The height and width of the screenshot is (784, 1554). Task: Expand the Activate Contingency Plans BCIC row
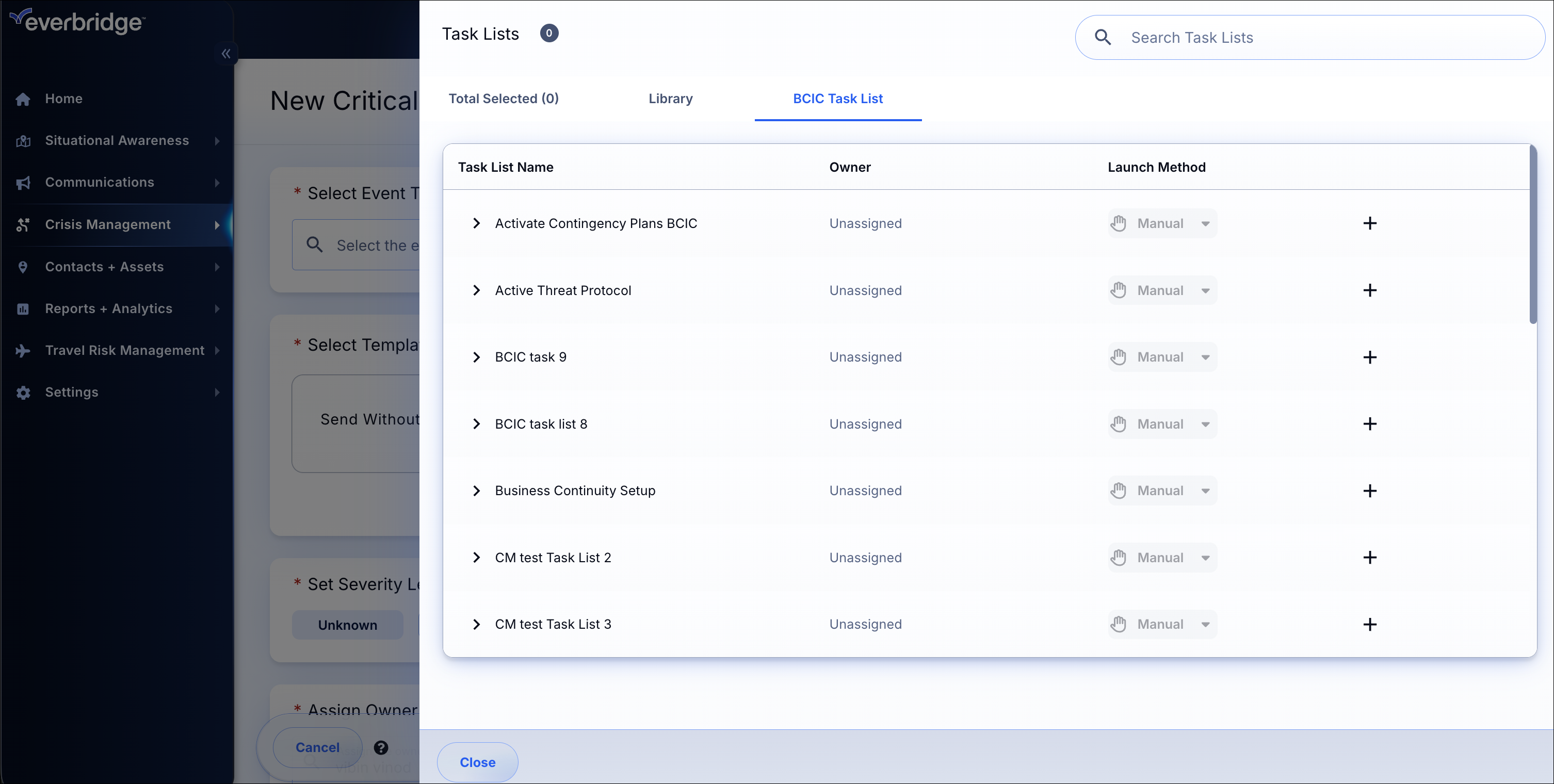click(x=477, y=223)
